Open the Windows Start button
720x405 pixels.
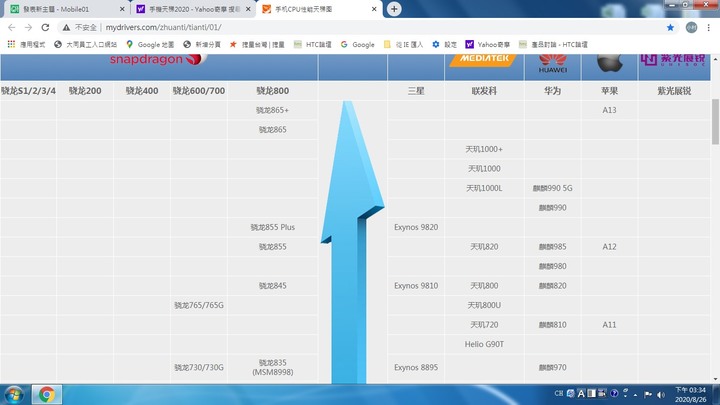click(x=14, y=395)
